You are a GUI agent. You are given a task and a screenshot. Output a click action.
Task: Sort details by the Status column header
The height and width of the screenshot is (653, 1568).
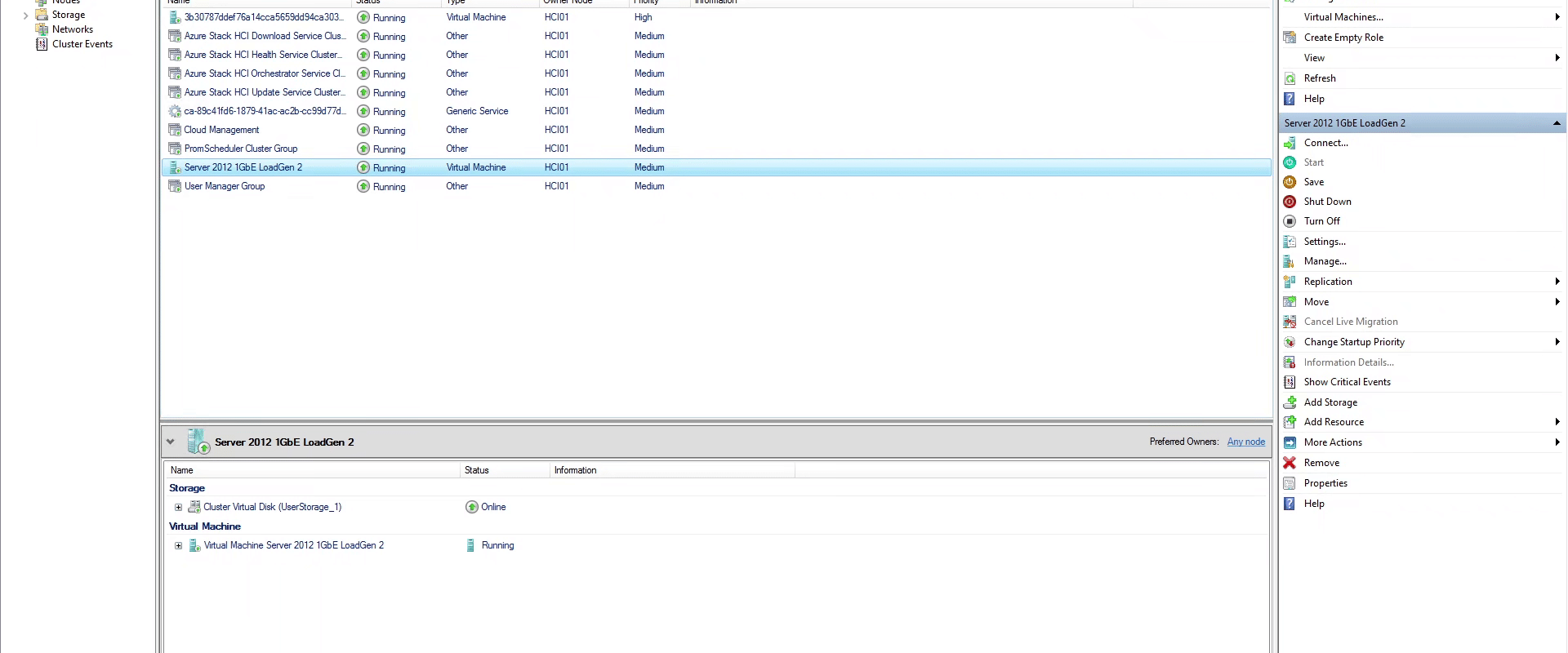tap(505, 470)
